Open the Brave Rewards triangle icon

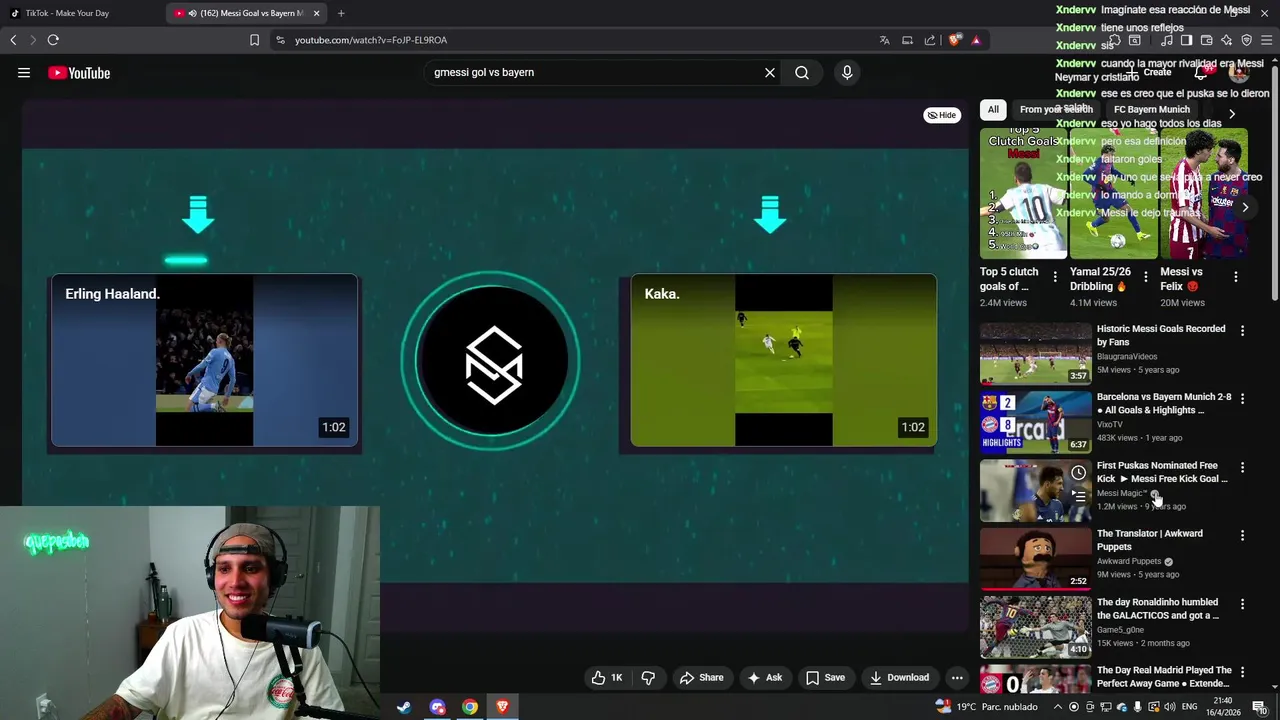[x=976, y=40]
